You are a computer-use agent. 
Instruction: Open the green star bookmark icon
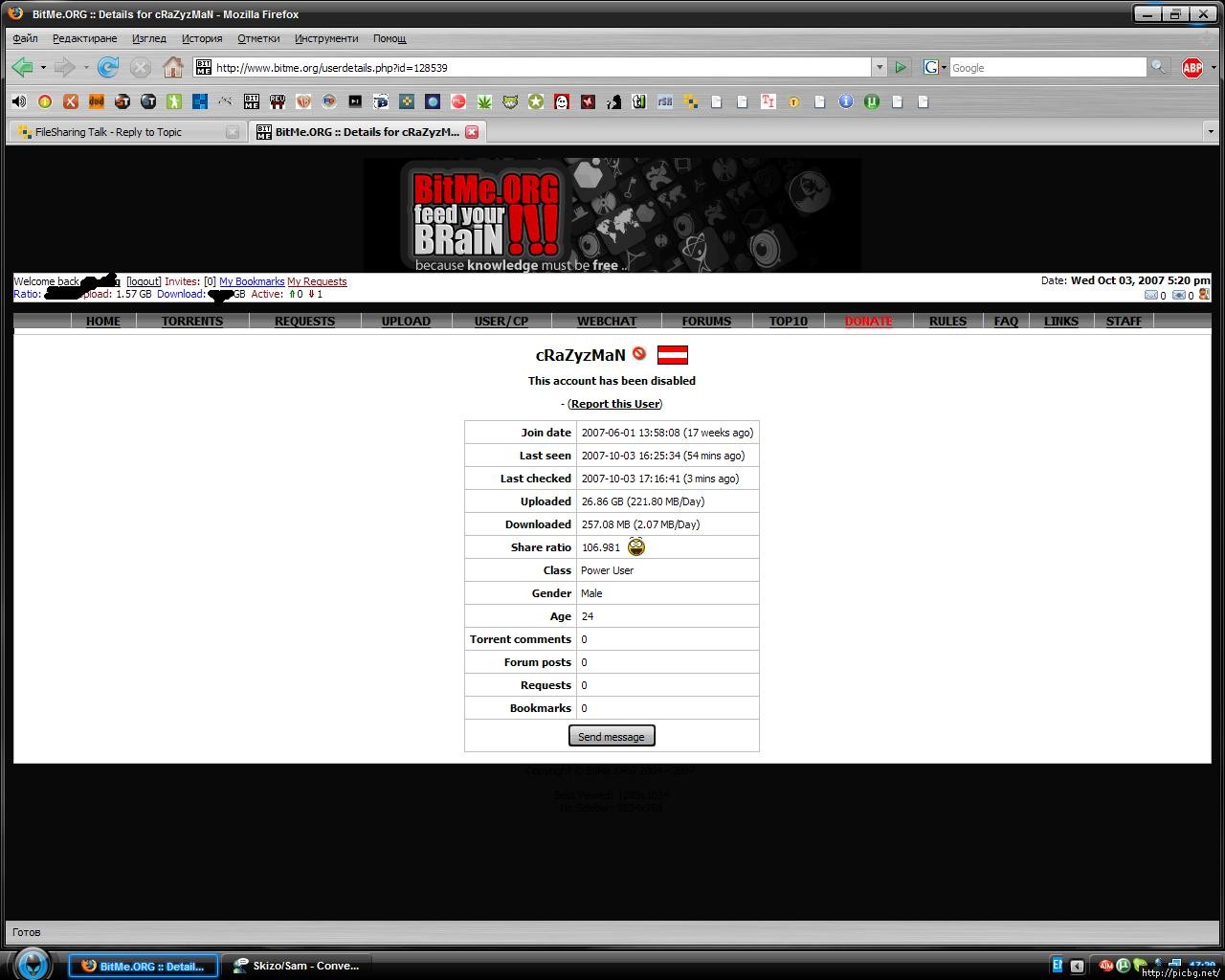tap(536, 101)
